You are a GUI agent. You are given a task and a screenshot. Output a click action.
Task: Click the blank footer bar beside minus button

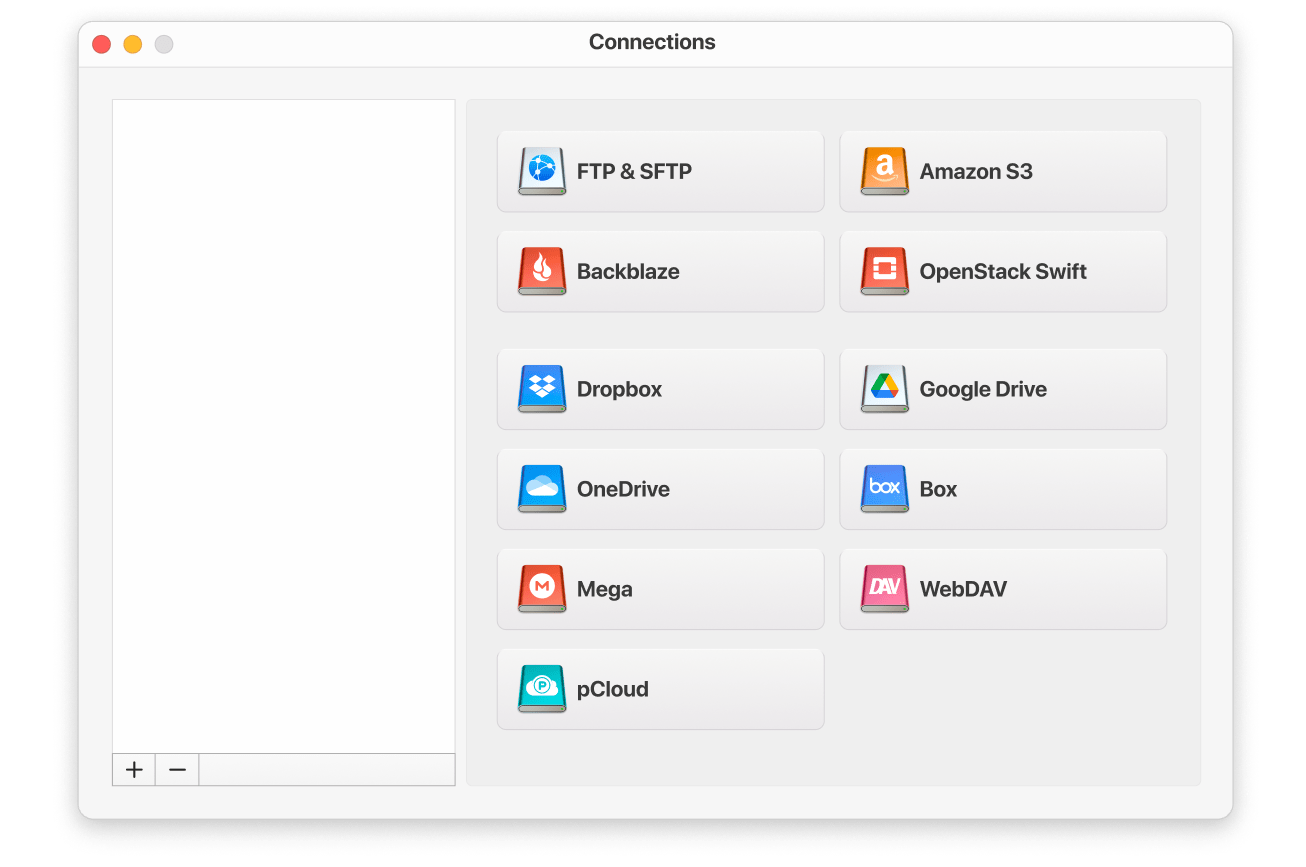[326, 770]
